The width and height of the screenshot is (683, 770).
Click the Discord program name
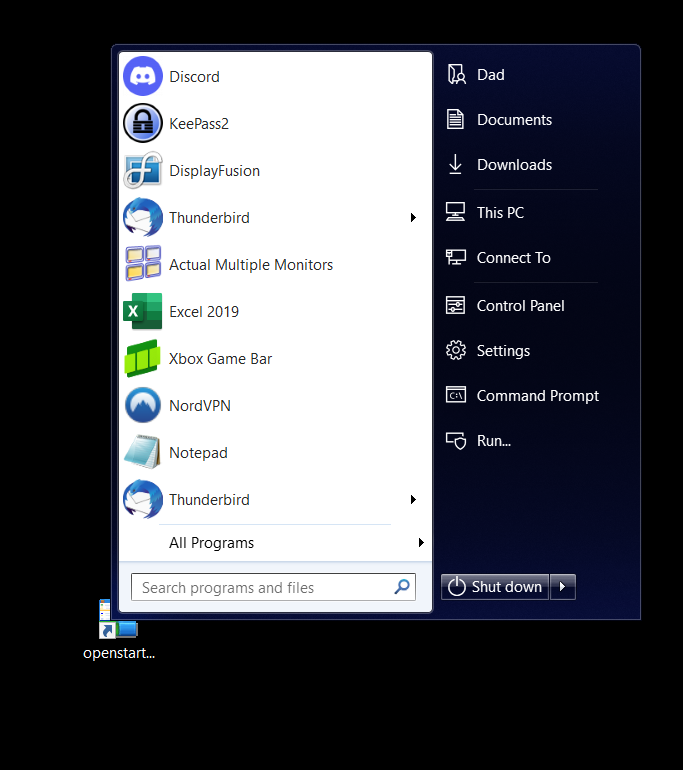point(194,77)
